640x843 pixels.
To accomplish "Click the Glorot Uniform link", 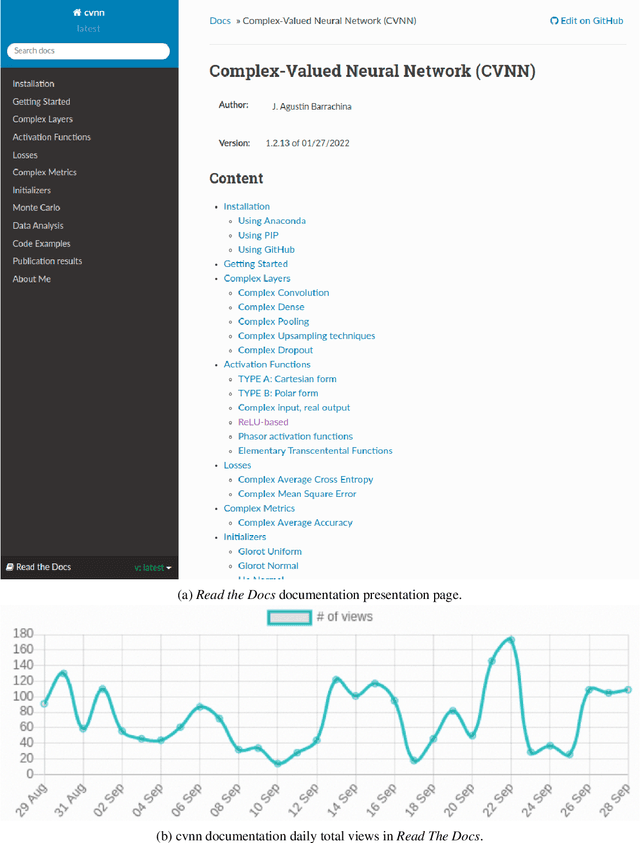I will 269,551.
